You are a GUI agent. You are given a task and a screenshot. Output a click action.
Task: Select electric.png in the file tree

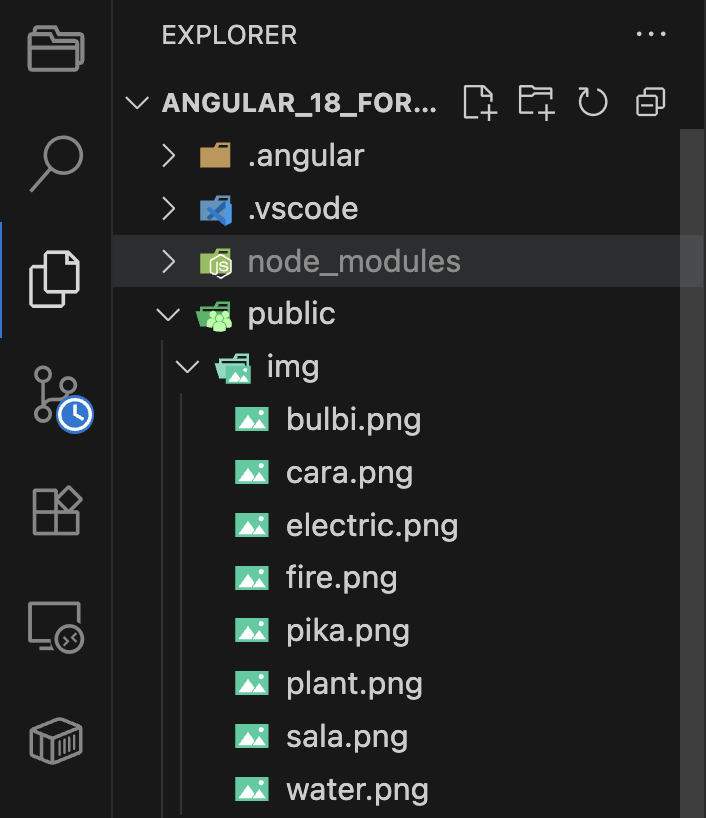click(x=371, y=525)
